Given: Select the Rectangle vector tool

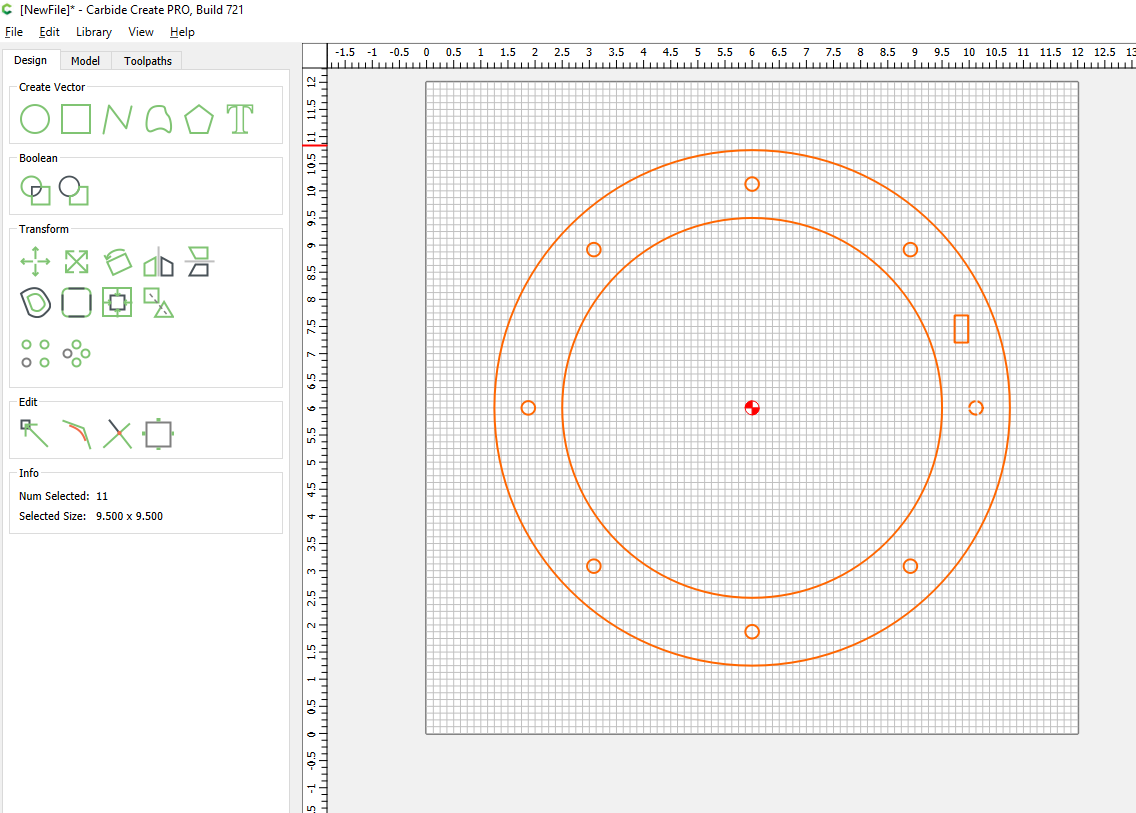Looking at the screenshot, I should [76, 119].
